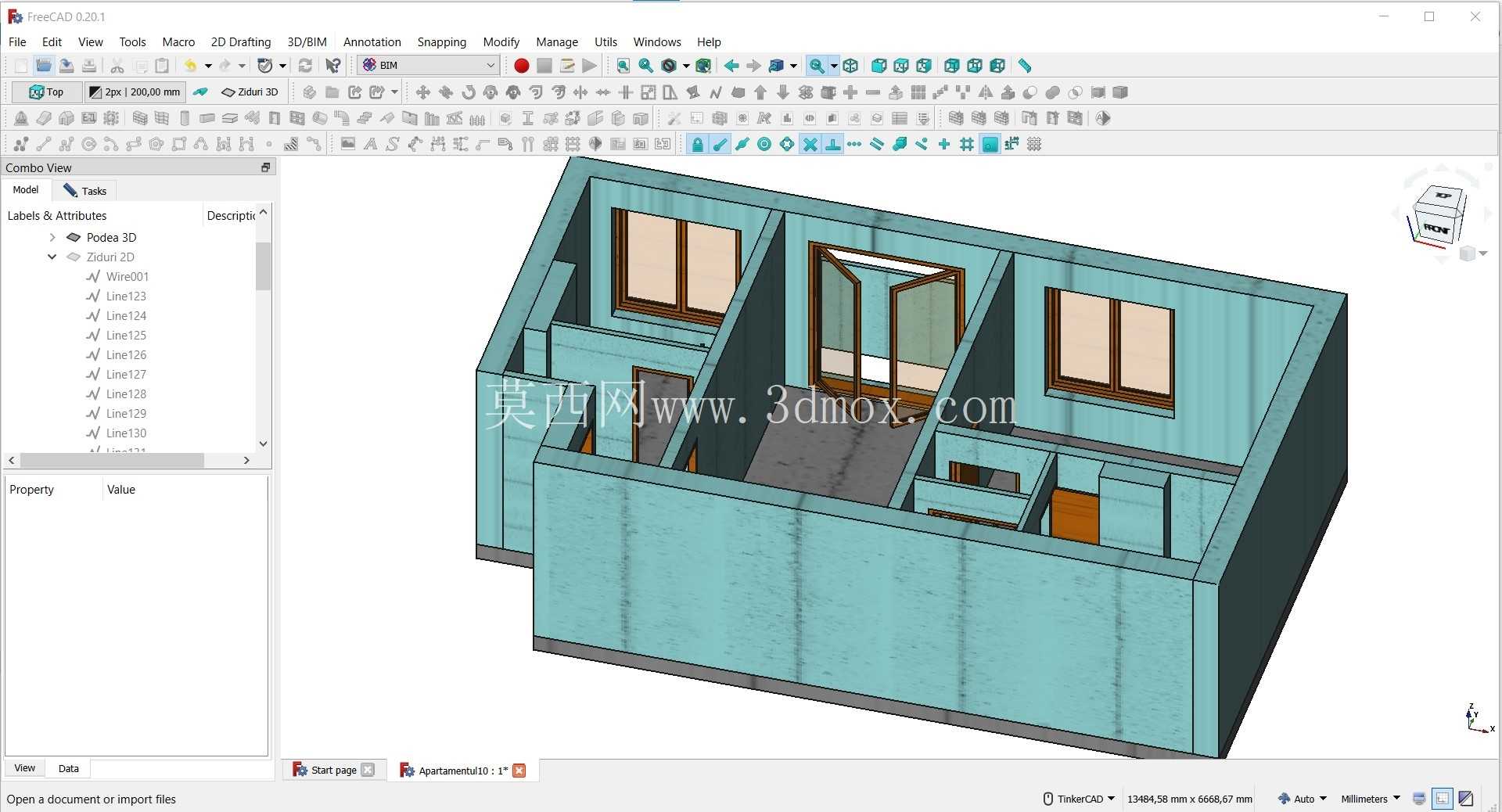This screenshot has width=1502, height=812.
Task: Click the Top working plane button
Action: [x=47, y=92]
